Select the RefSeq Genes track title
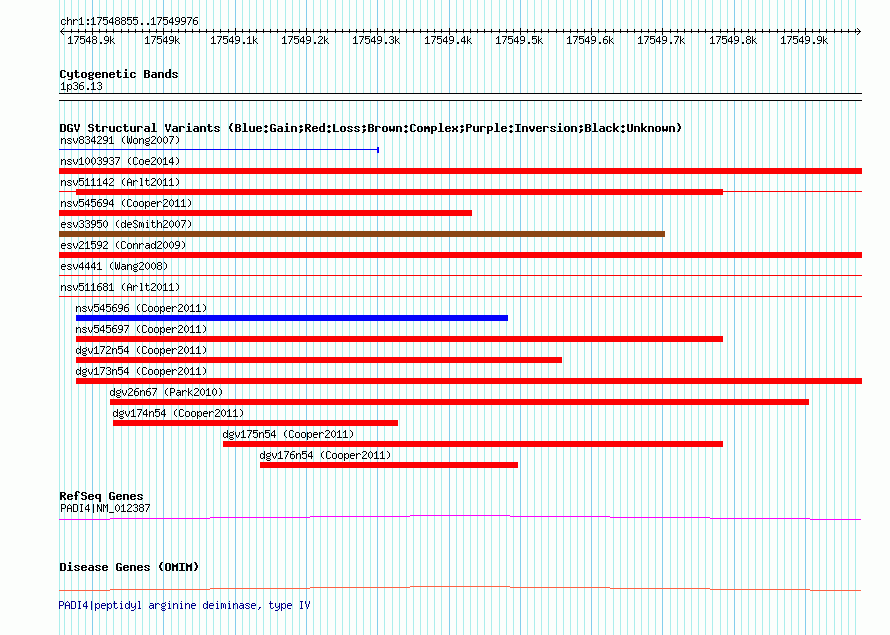890x635 pixels. click(101, 496)
